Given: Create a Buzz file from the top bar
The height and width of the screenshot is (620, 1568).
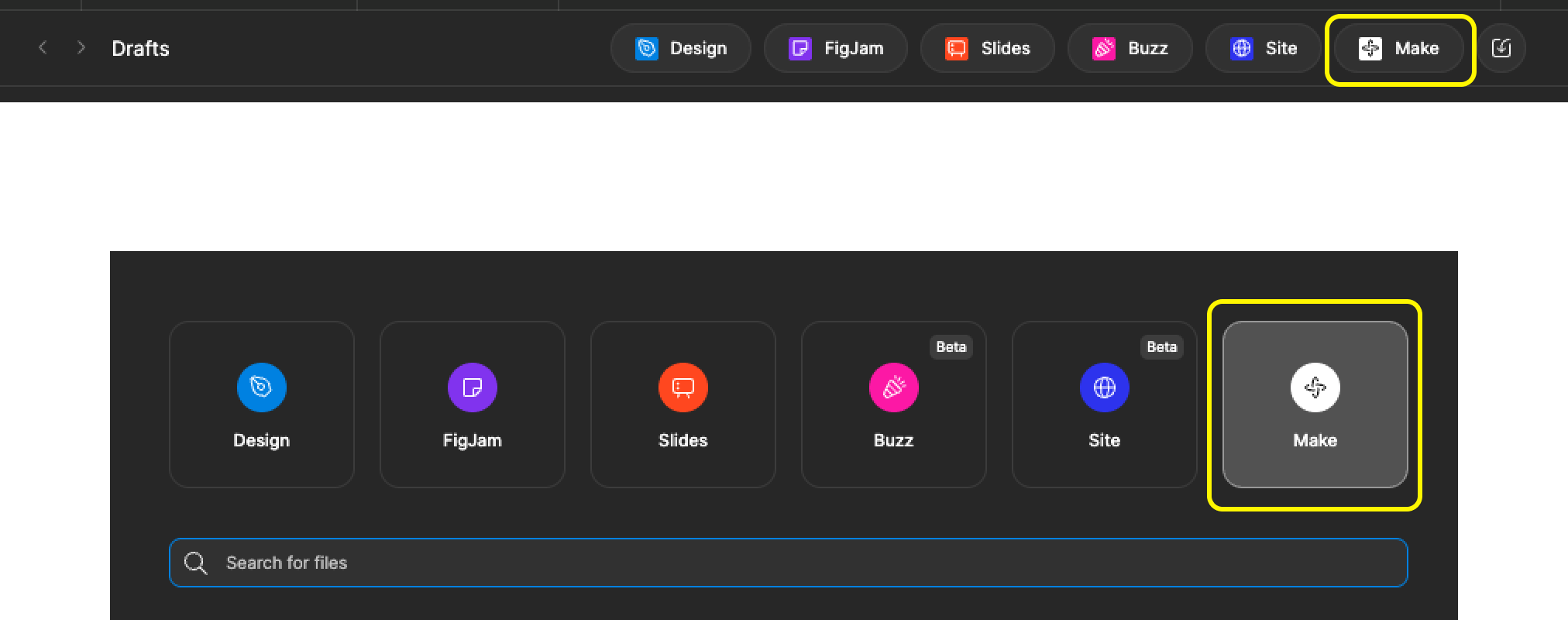Looking at the screenshot, I should pos(1130,48).
